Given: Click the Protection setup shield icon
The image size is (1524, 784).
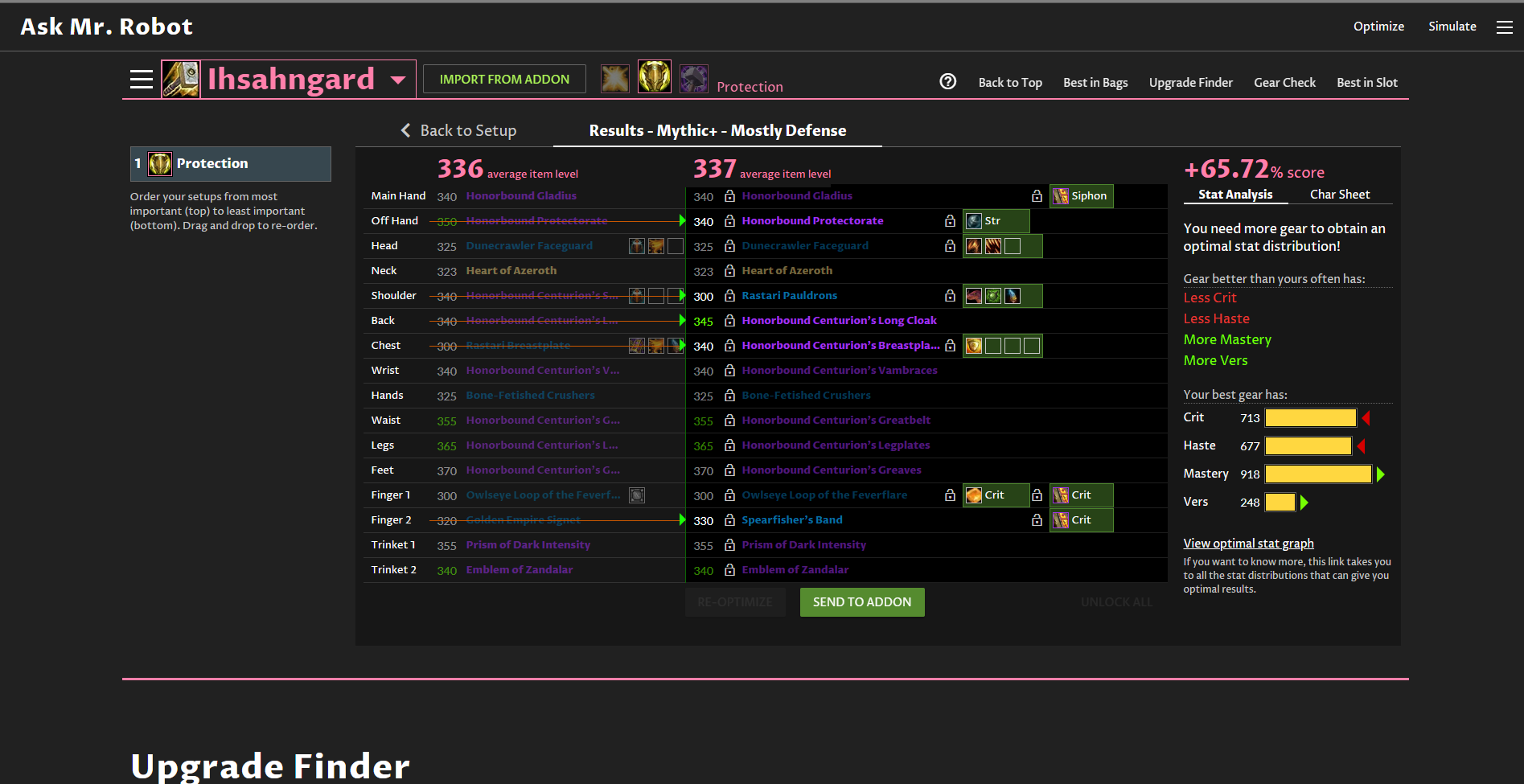Looking at the screenshot, I should [x=159, y=164].
